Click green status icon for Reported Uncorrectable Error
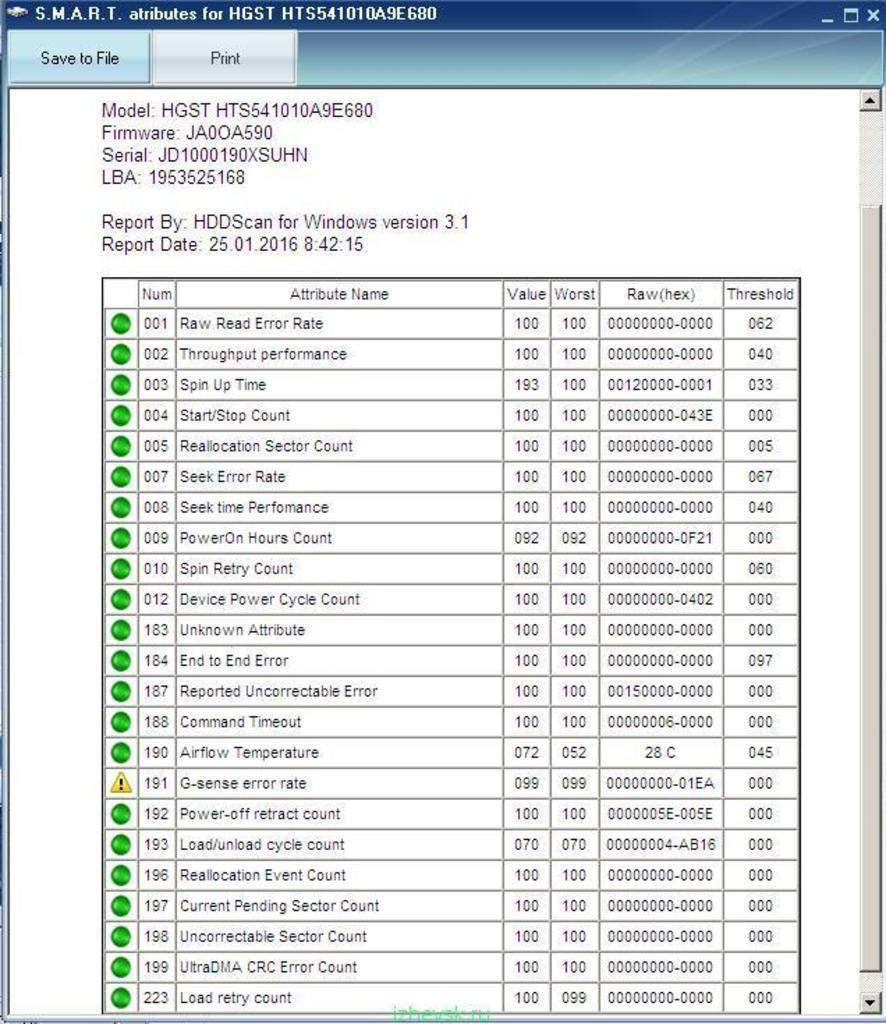 point(121,692)
